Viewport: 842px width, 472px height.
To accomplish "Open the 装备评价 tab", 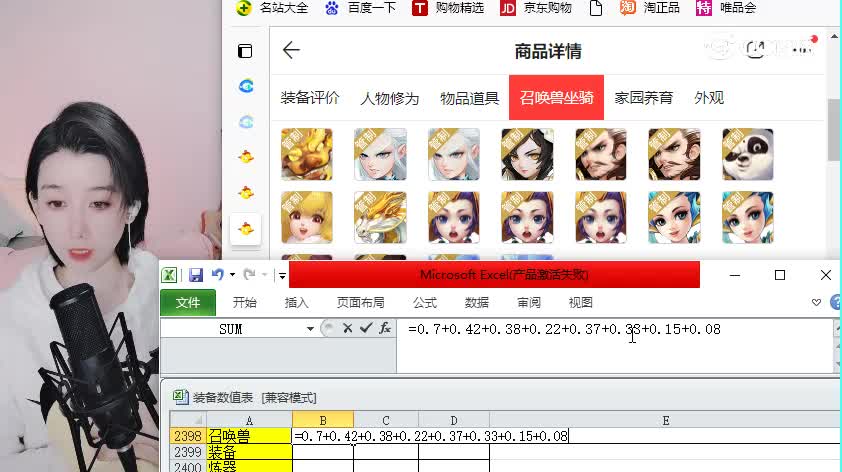I will pos(310,98).
